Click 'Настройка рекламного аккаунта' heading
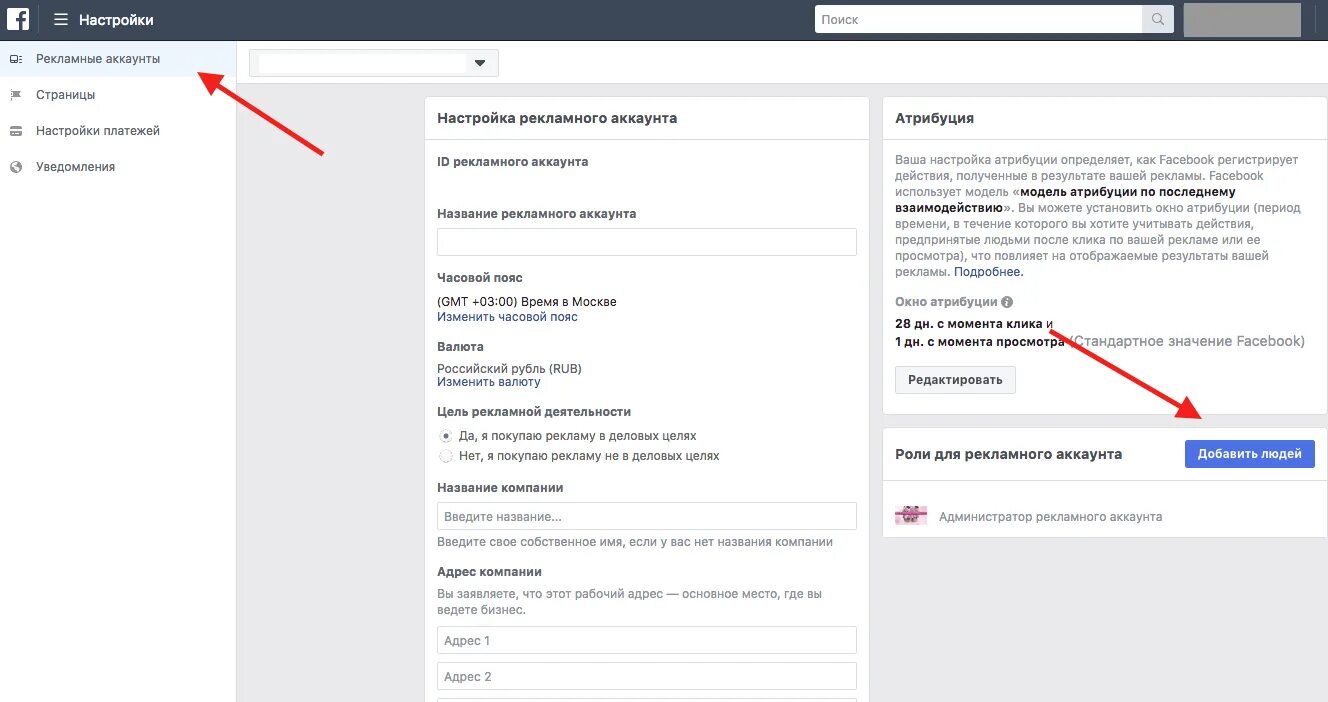 557,118
